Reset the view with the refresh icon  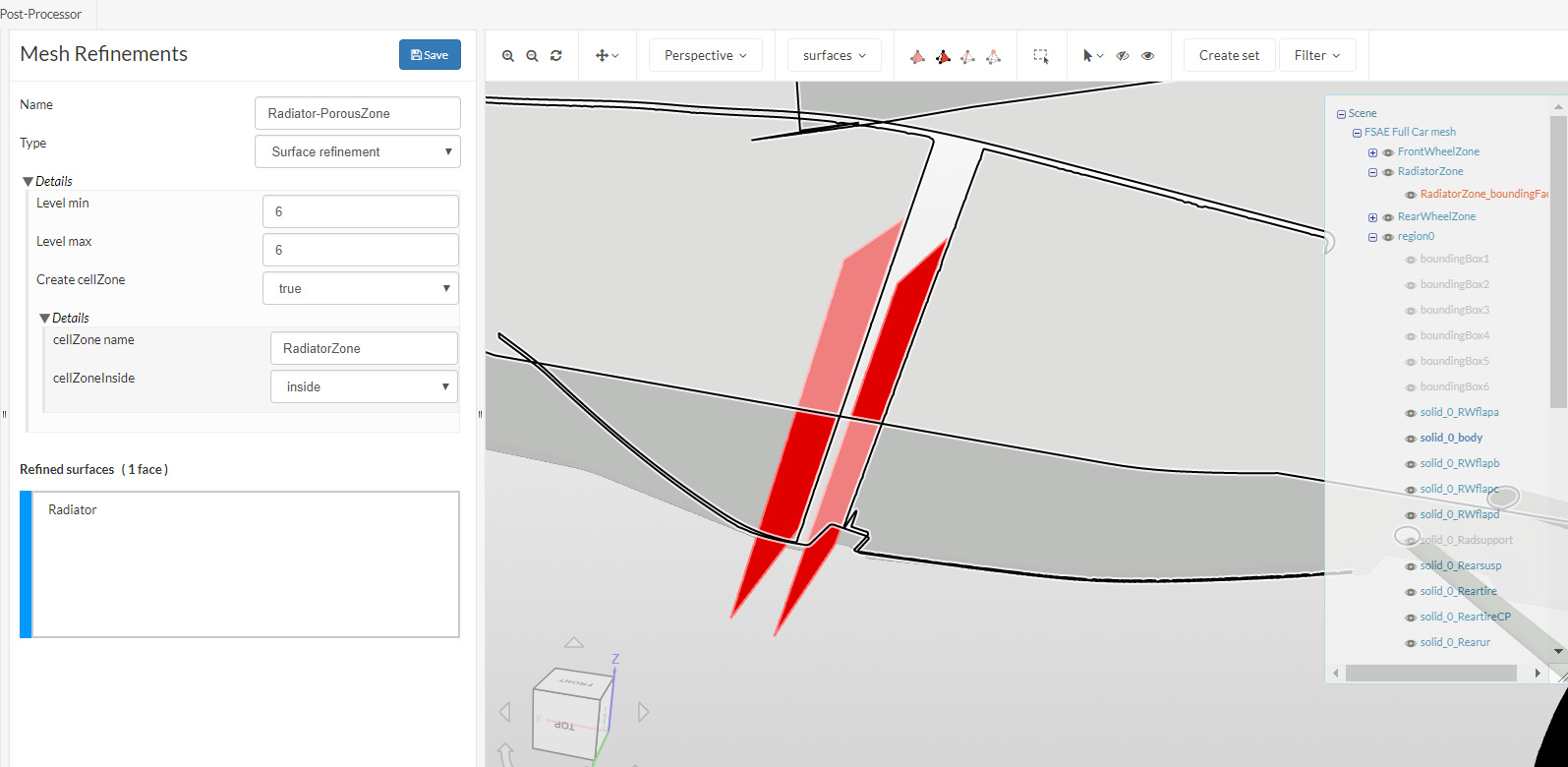(x=556, y=56)
